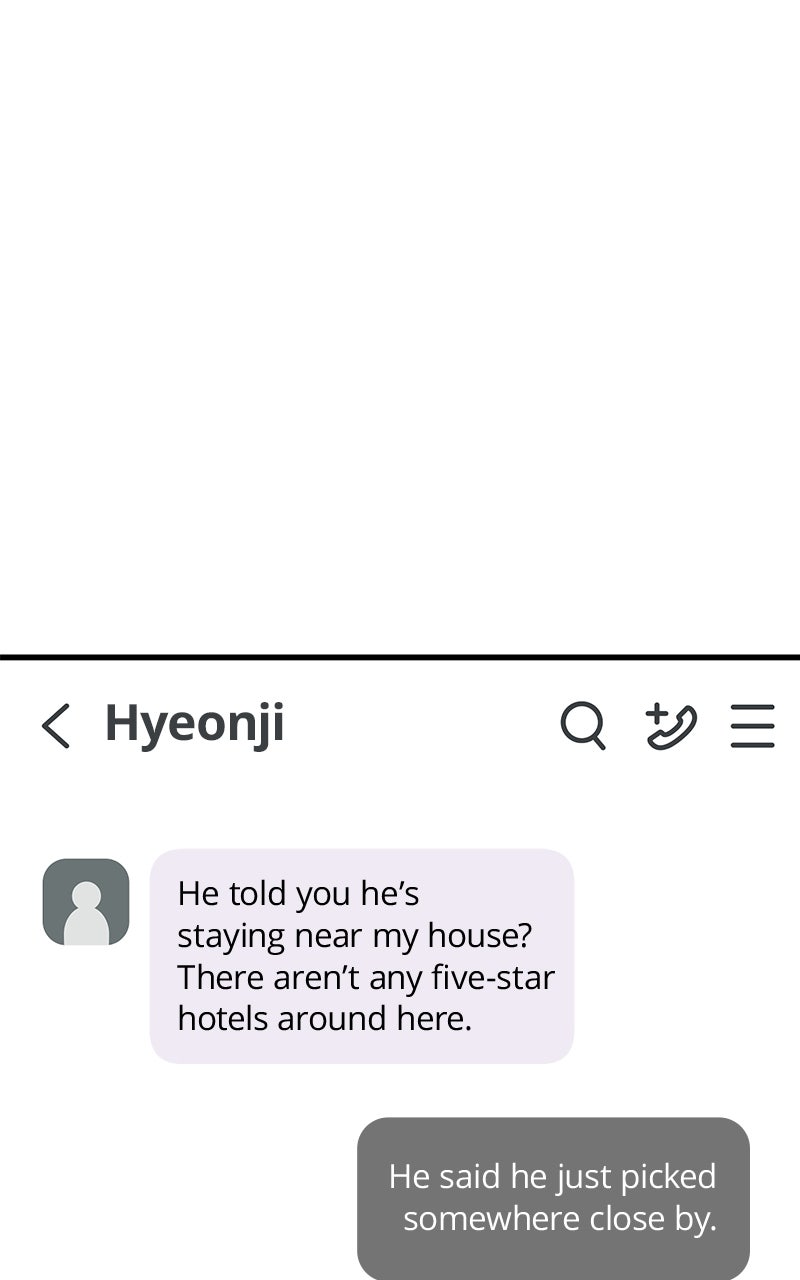Click the text "He told you he's"

pos(298,893)
